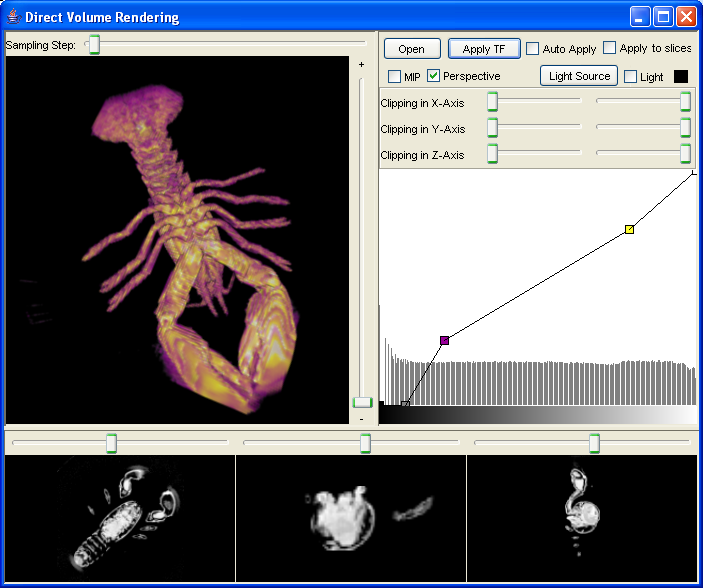
Task: Click the first slice position slider handle
Action: 112,443
